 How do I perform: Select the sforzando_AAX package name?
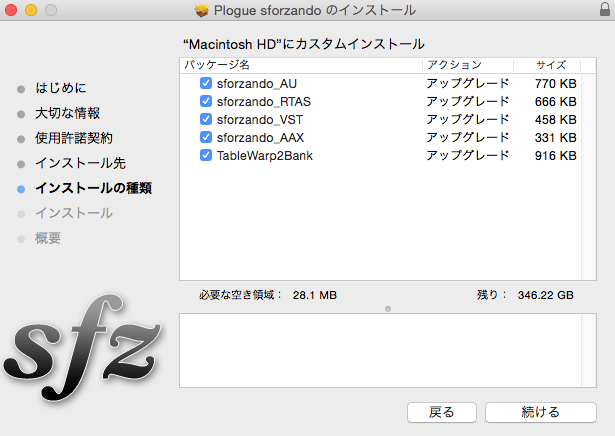coord(260,138)
